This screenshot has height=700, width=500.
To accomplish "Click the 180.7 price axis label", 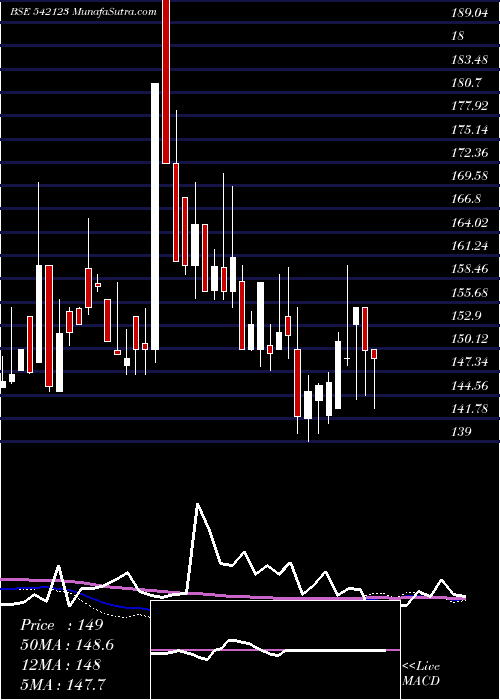I will [467, 83].
